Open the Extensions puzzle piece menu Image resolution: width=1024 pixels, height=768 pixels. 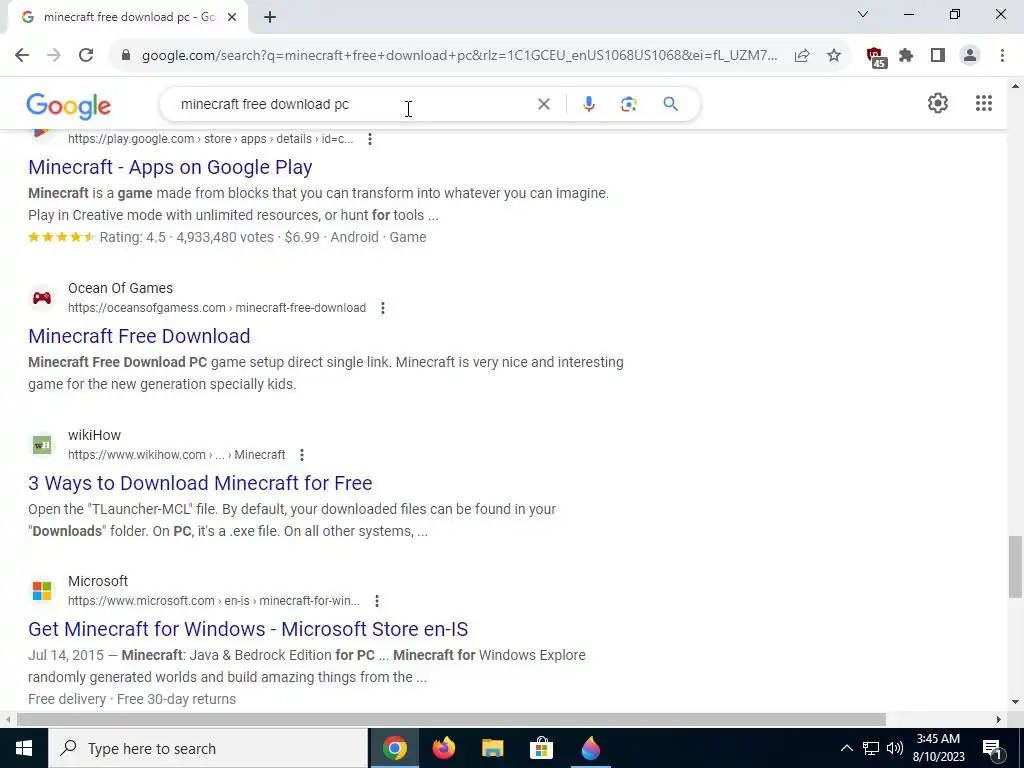[x=906, y=56]
